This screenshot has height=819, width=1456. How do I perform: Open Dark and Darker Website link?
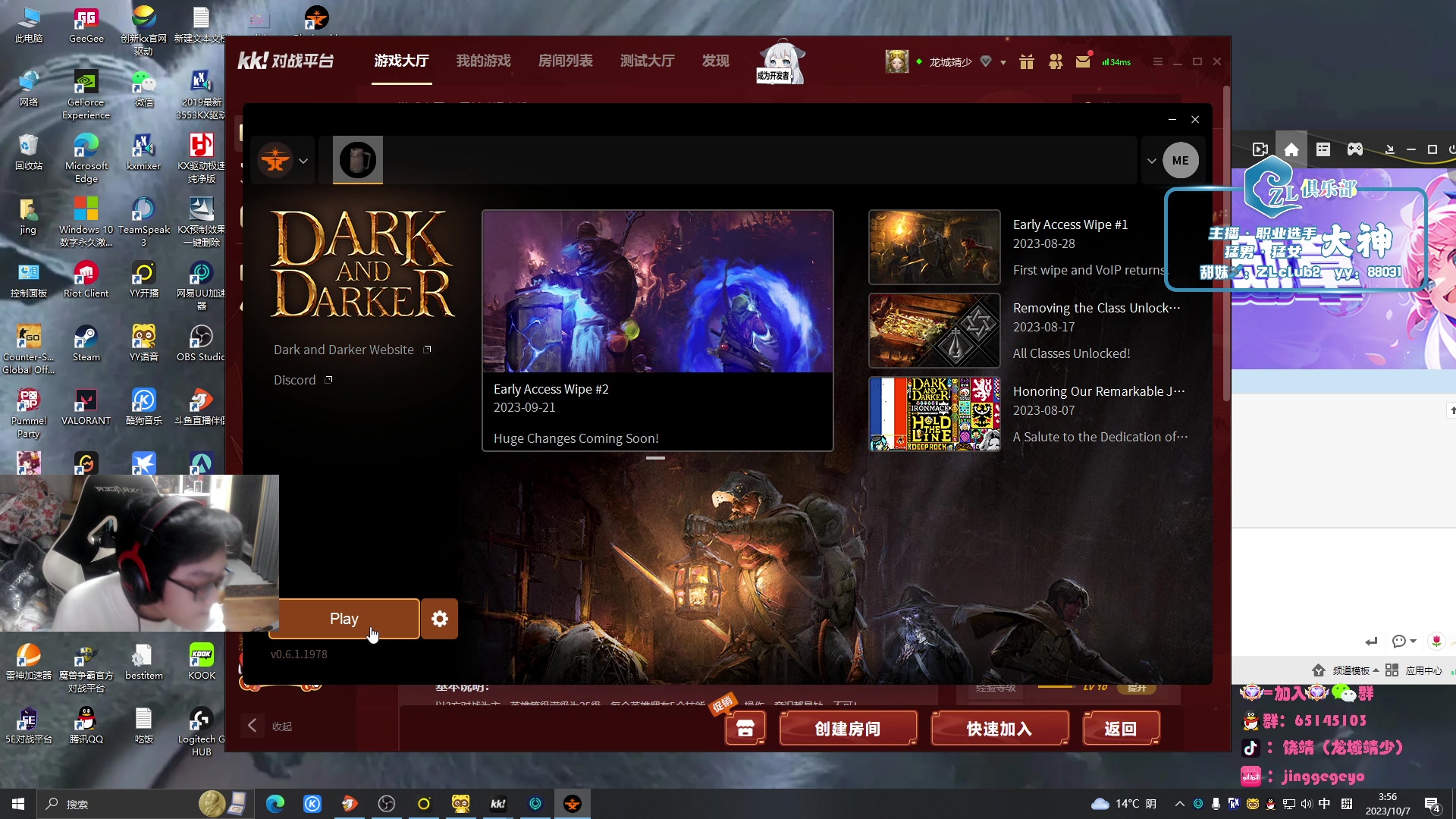point(352,350)
